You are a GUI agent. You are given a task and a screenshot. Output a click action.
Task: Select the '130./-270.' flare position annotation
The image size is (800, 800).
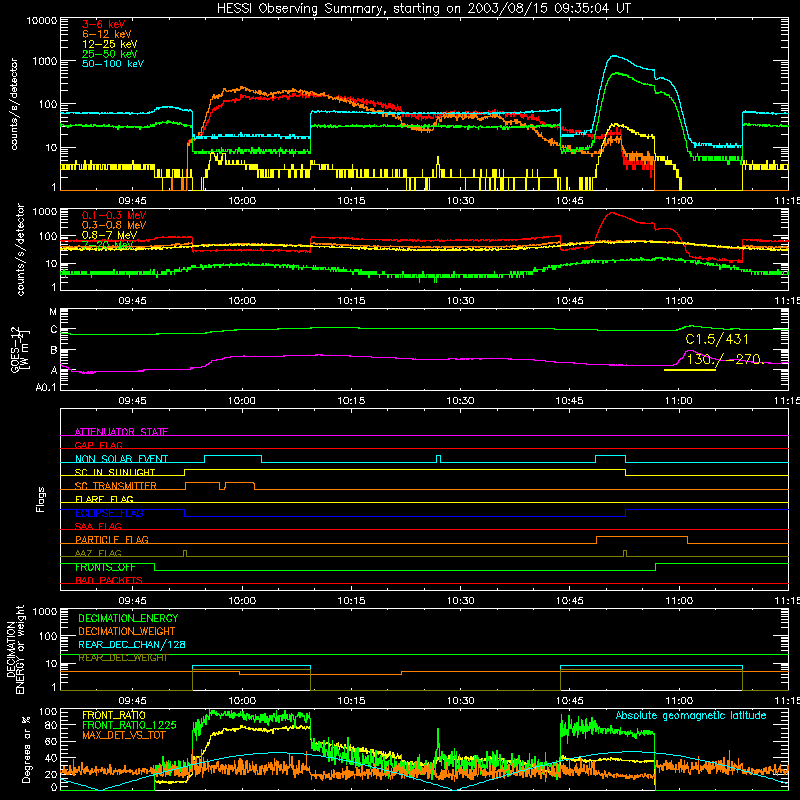pos(724,359)
